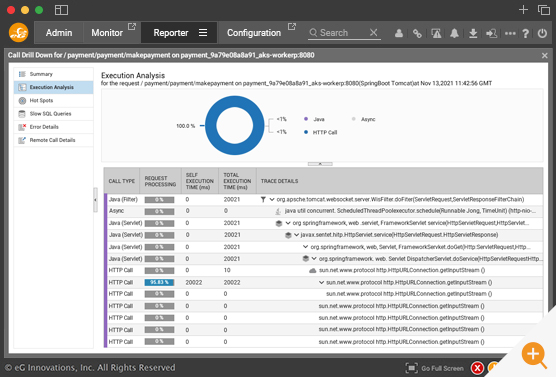Screen dimensions: 556x377
Task: Click the 0% bar in Async row
Action: 159,211
